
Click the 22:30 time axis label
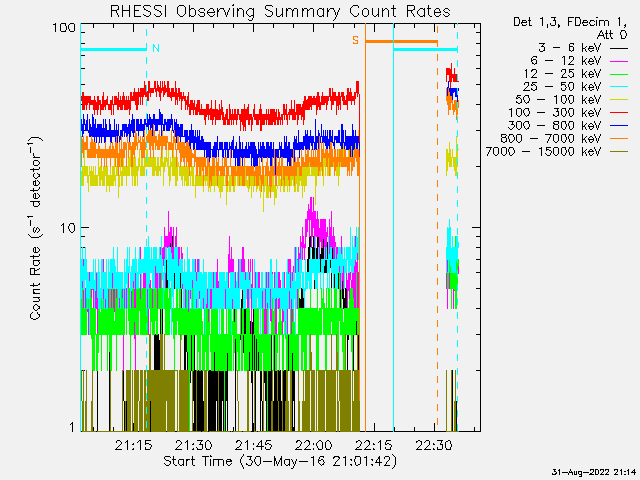pyautogui.click(x=433, y=445)
